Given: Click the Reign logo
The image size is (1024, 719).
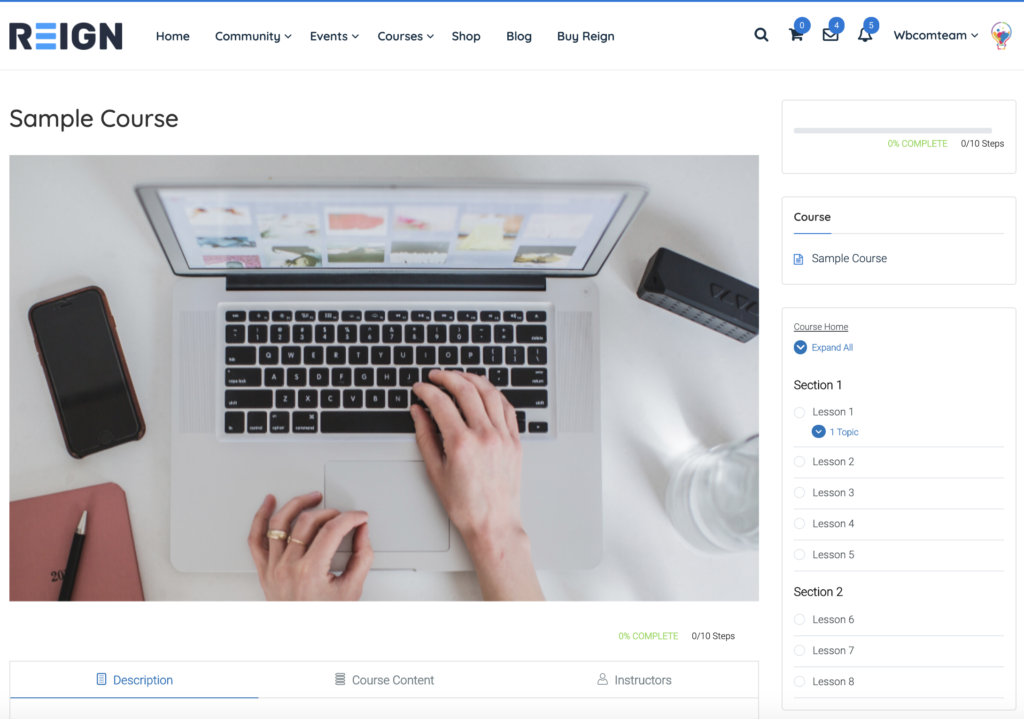Looking at the screenshot, I should pos(65,36).
